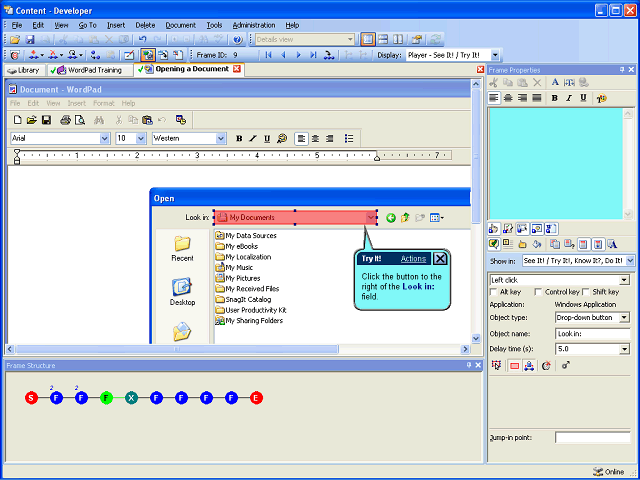Image resolution: width=640 pixels, height=480 pixels.
Task: Click the Jump-in point input field
Action: point(593,438)
